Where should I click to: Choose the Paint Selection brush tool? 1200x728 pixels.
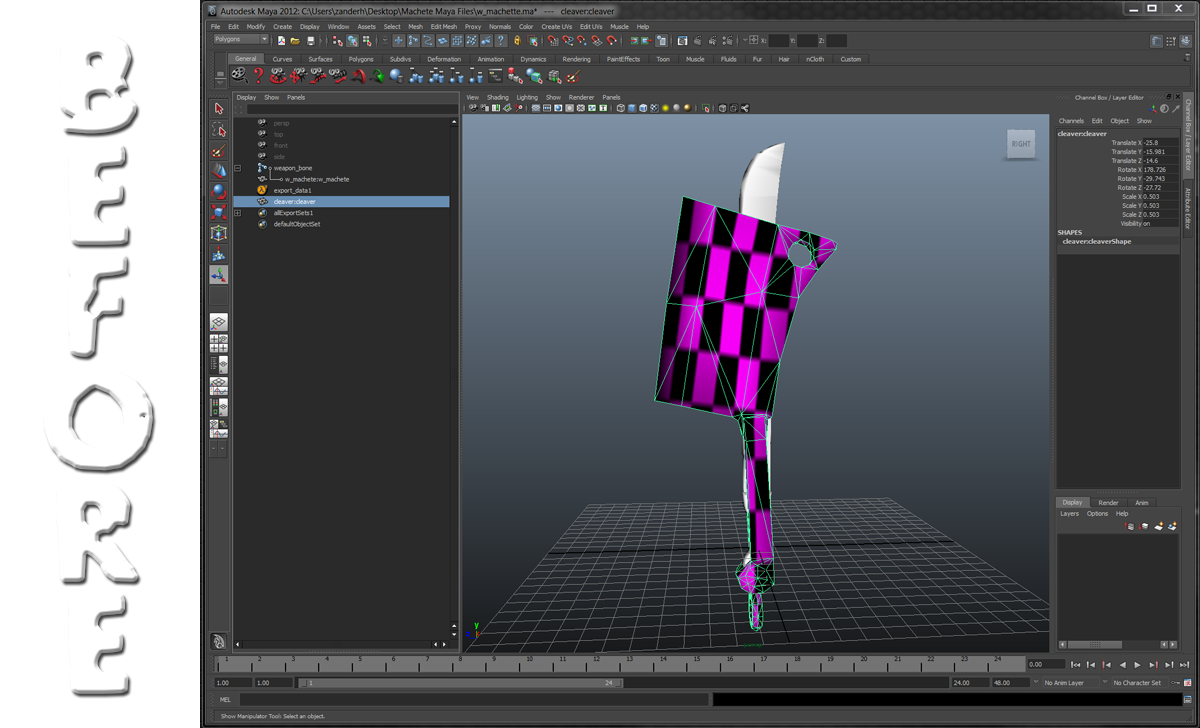219,151
